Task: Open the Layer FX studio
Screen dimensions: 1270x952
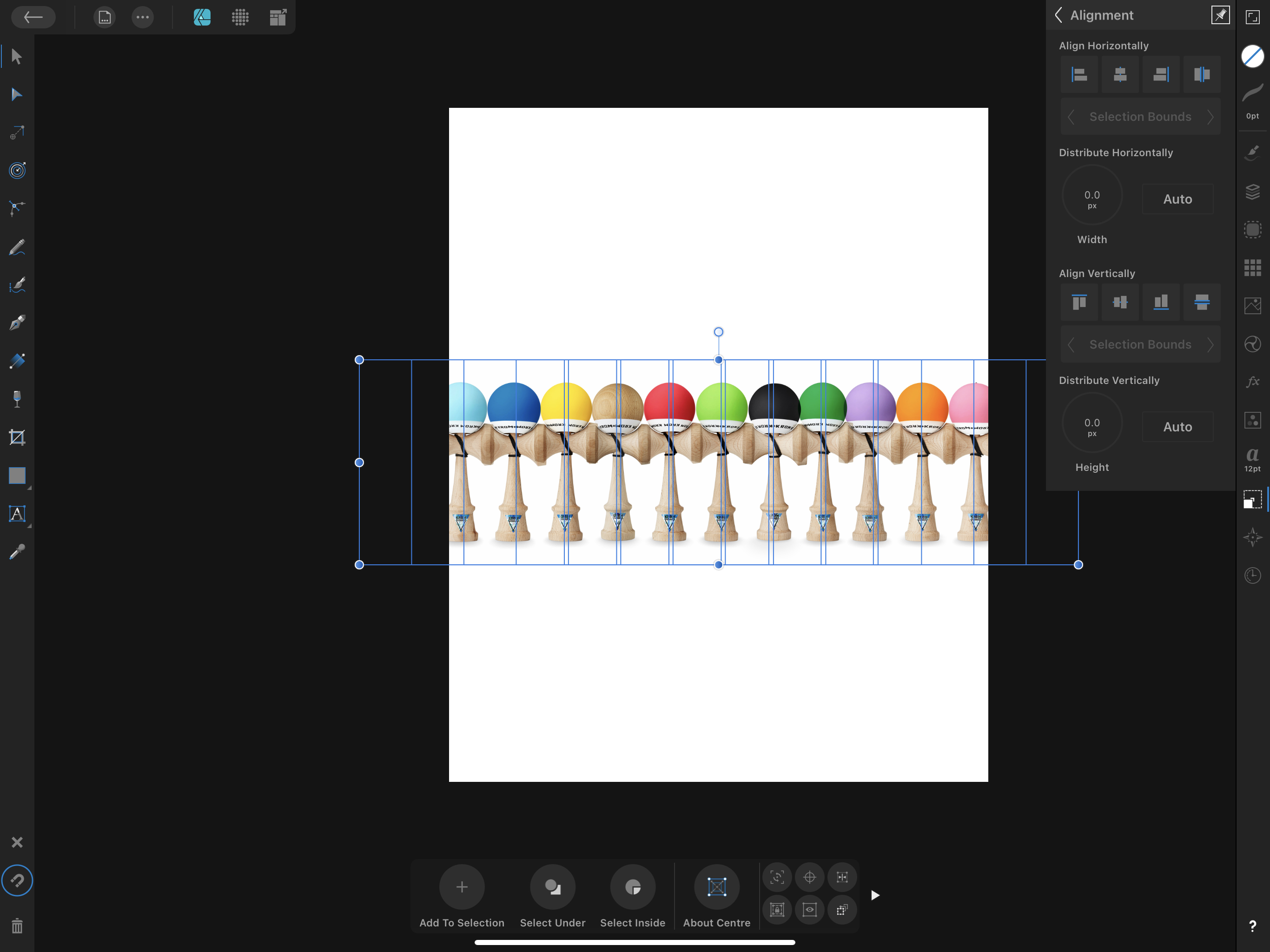Action: click(x=1252, y=382)
